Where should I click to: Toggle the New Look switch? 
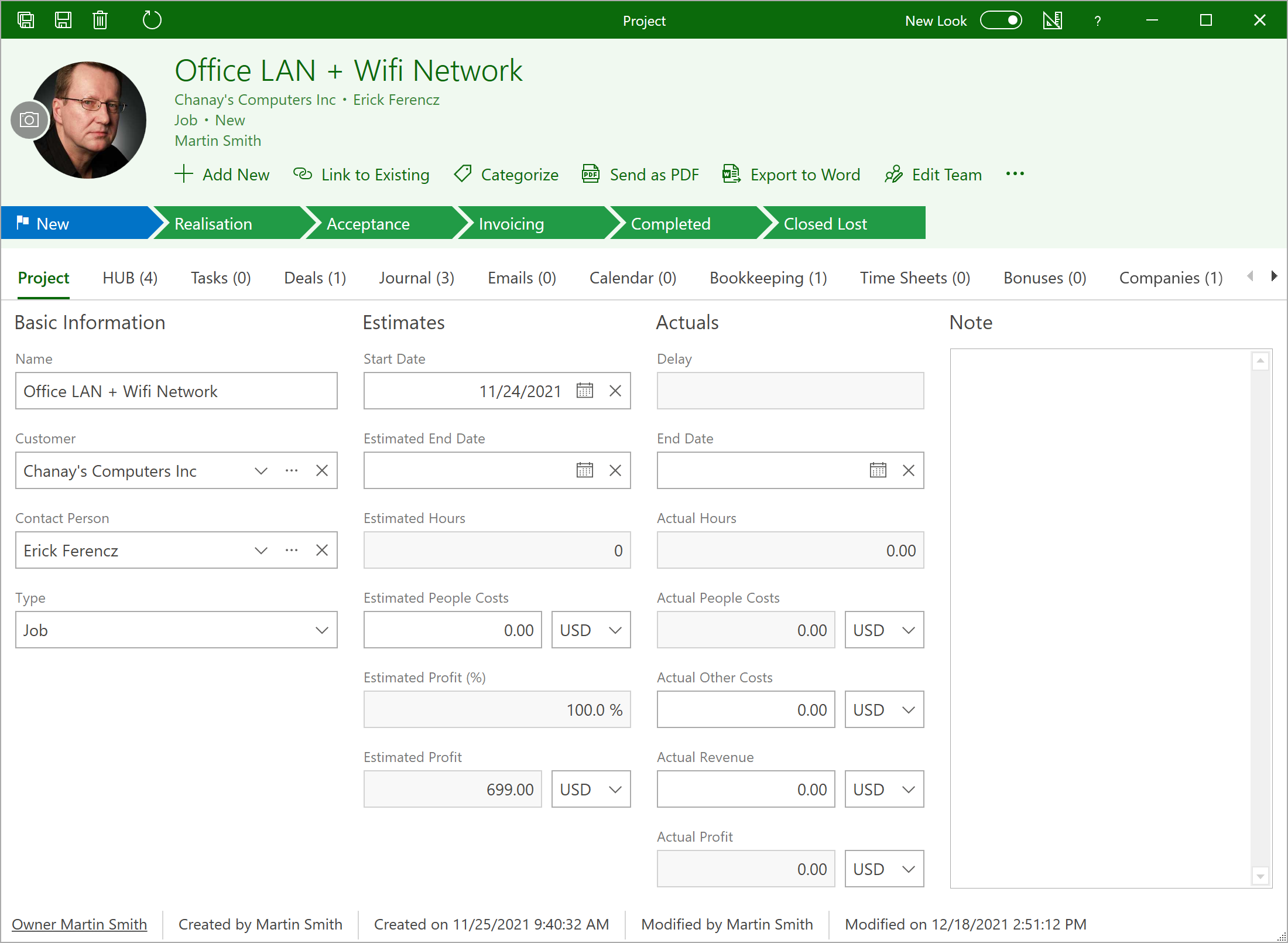tap(1001, 20)
